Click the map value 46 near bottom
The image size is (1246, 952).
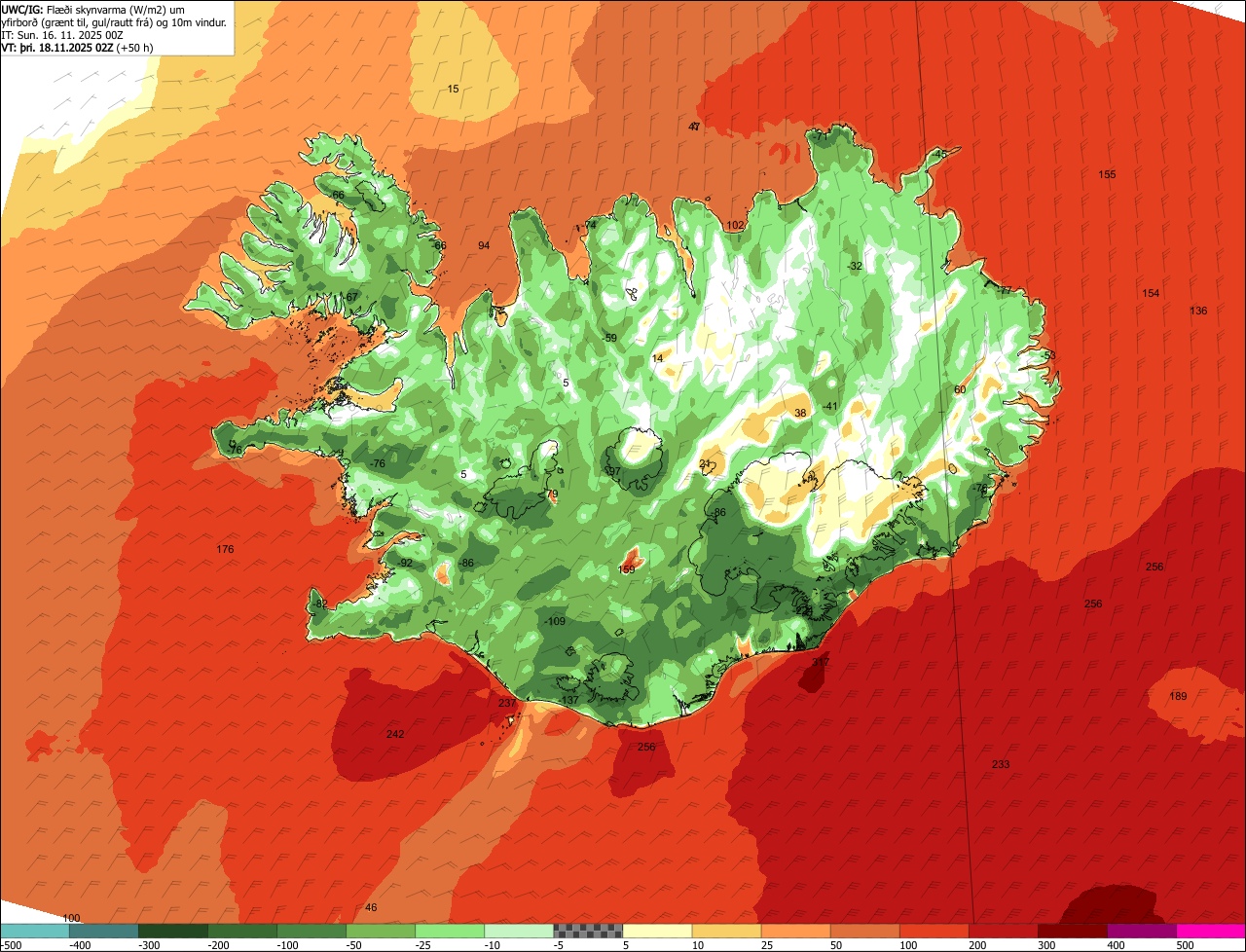coord(371,908)
